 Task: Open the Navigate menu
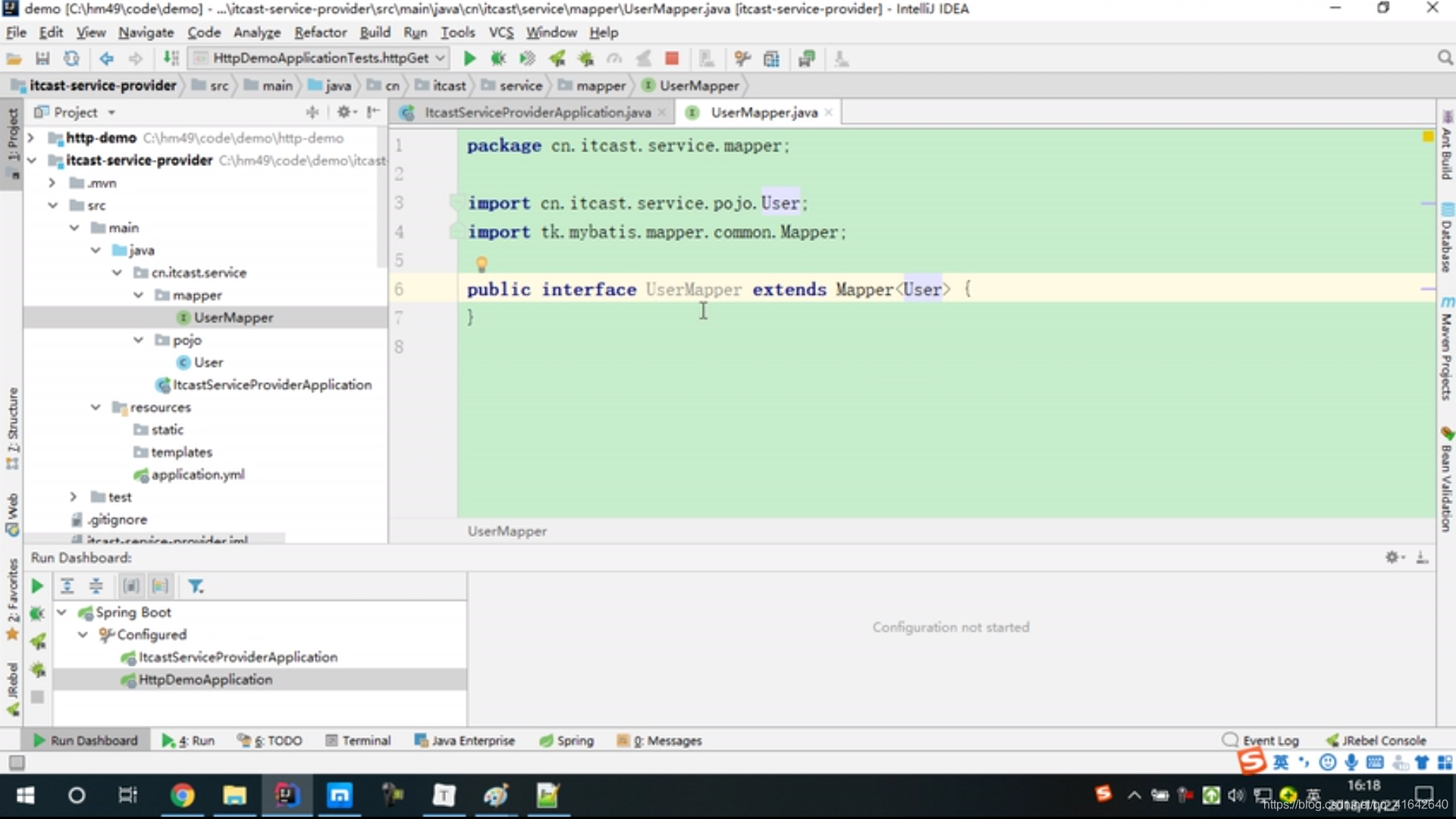coord(146,33)
